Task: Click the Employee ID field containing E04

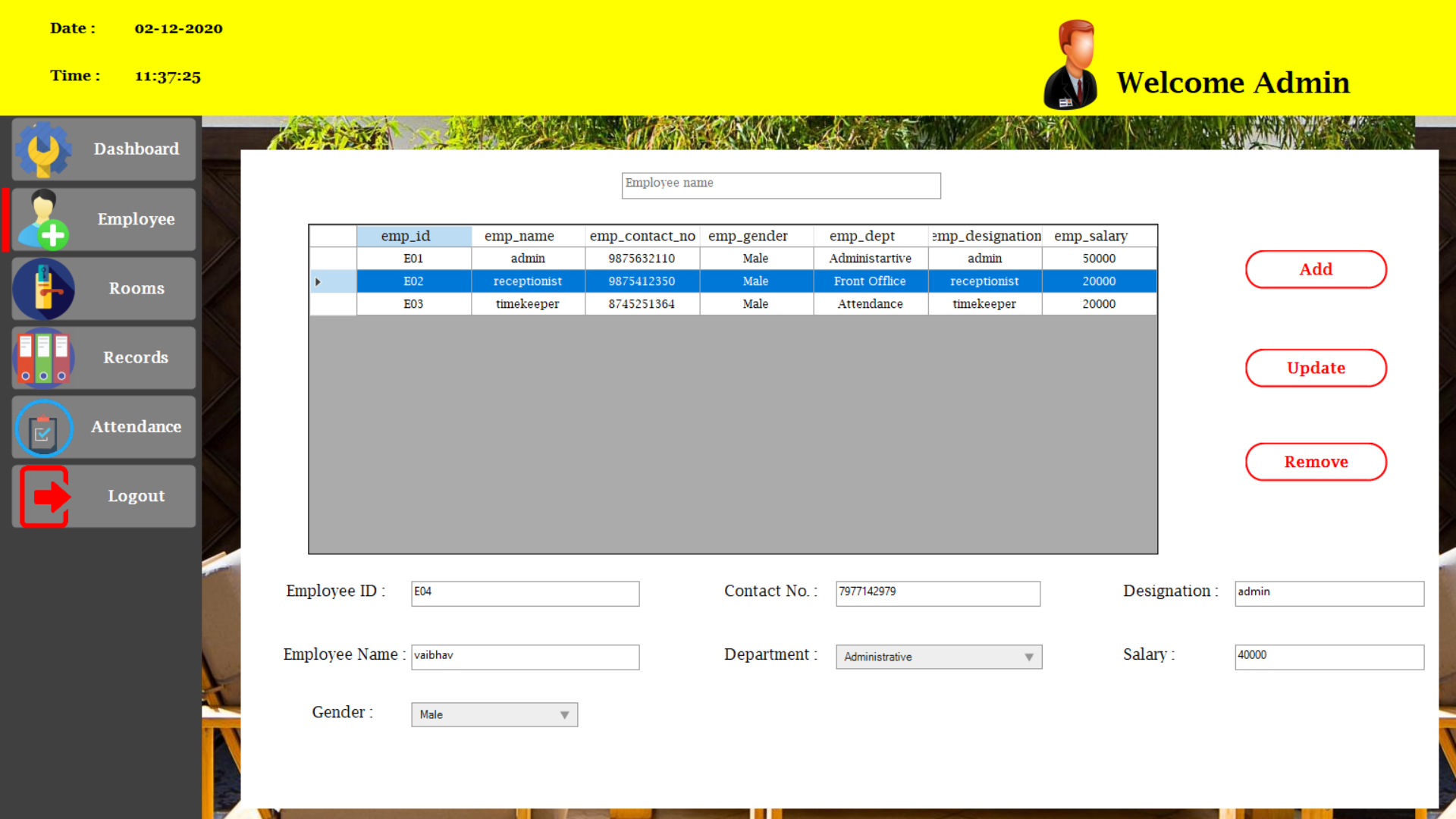Action: [x=525, y=594]
